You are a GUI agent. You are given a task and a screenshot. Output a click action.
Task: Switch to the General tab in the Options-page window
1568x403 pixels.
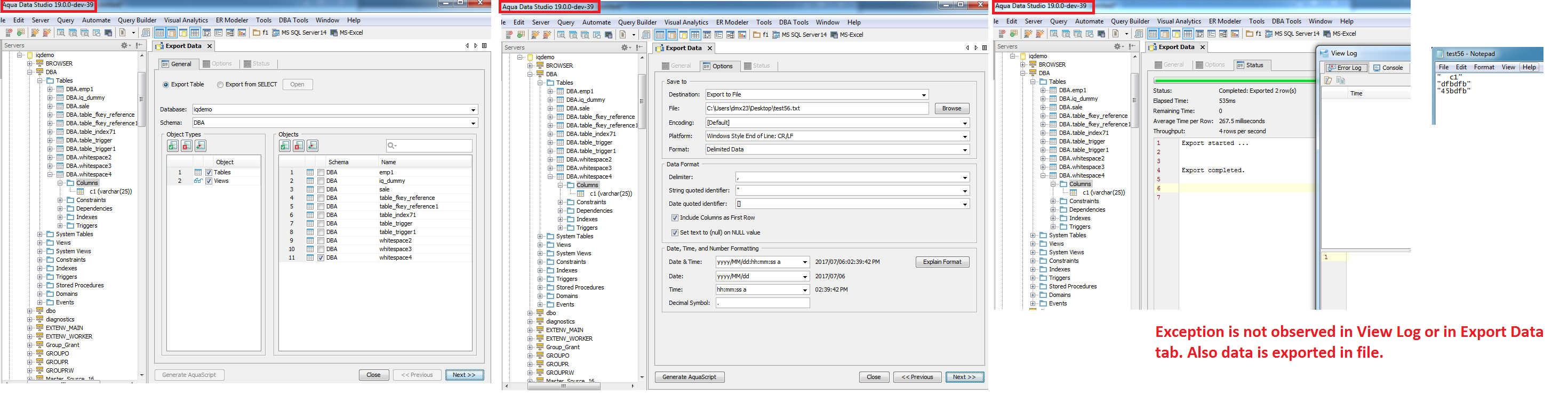click(x=676, y=66)
